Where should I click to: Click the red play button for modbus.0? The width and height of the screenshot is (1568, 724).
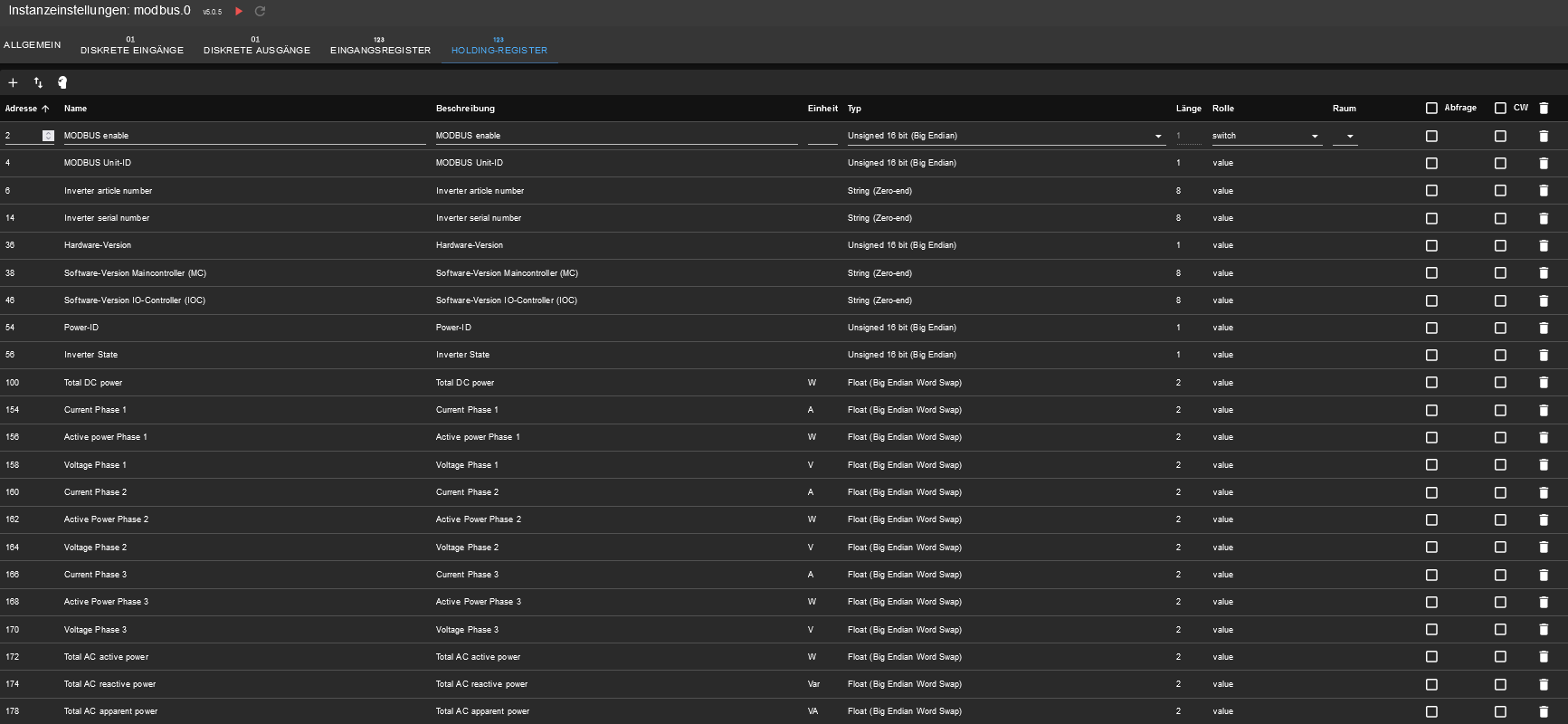click(x=239, y=12)
